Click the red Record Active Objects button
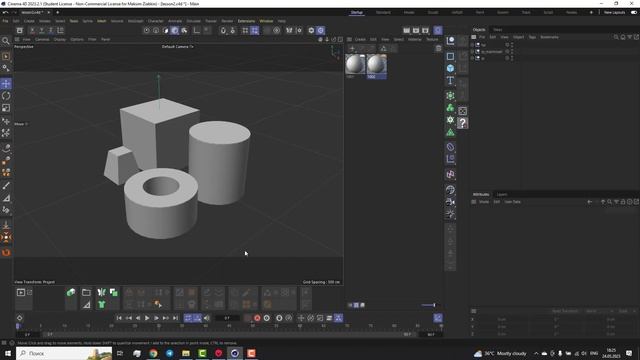Image resolution: width=640 pixels, height=360 pixels. [257, 318]
